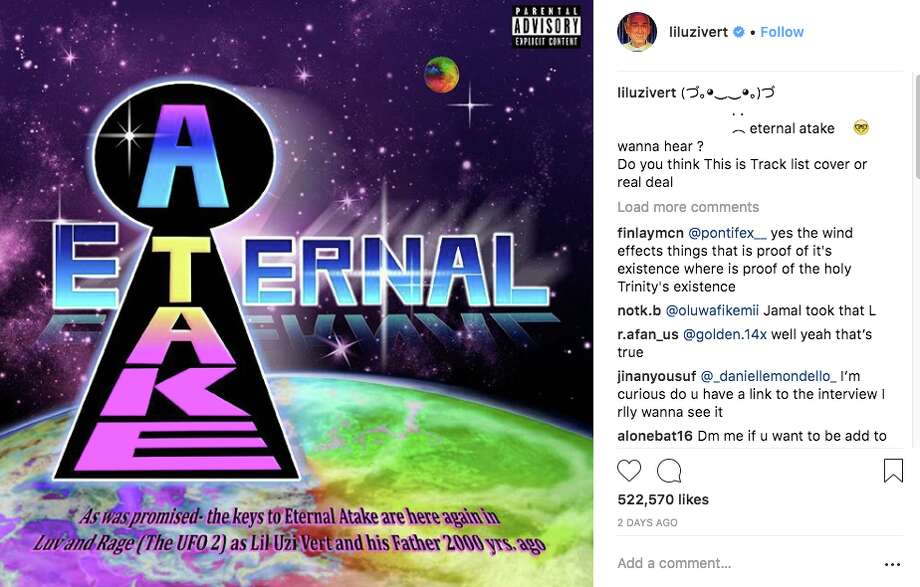Expand Load more comments
Screen dimensions: 920x587
click(688, 207)
